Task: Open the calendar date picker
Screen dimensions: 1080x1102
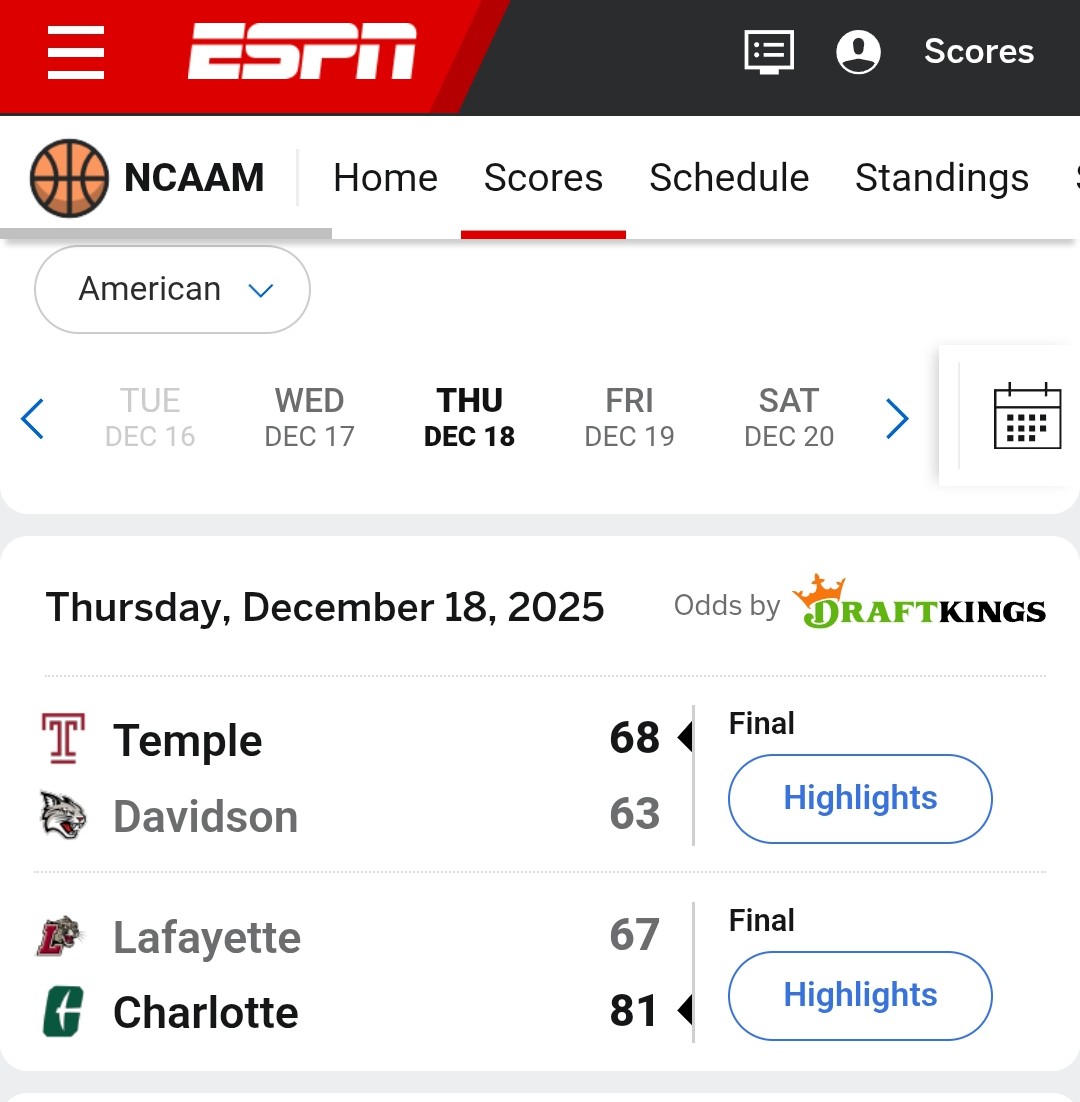Action: pos(1027,416)
